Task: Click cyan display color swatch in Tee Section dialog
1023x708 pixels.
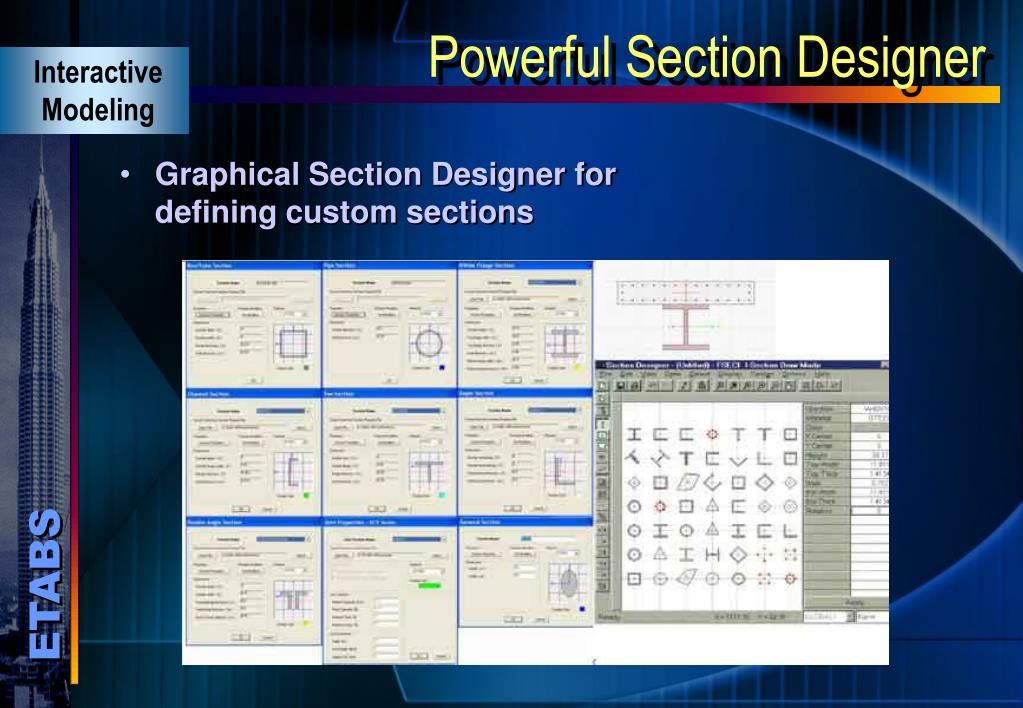Action: tap(442, 496)
